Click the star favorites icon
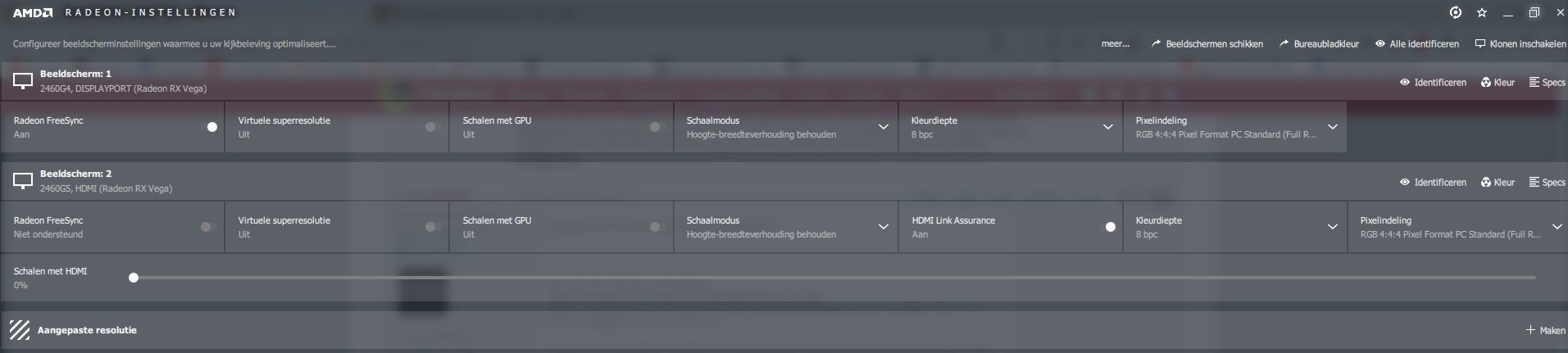The image size is (1568, 353). click(x=1482, y=12)
